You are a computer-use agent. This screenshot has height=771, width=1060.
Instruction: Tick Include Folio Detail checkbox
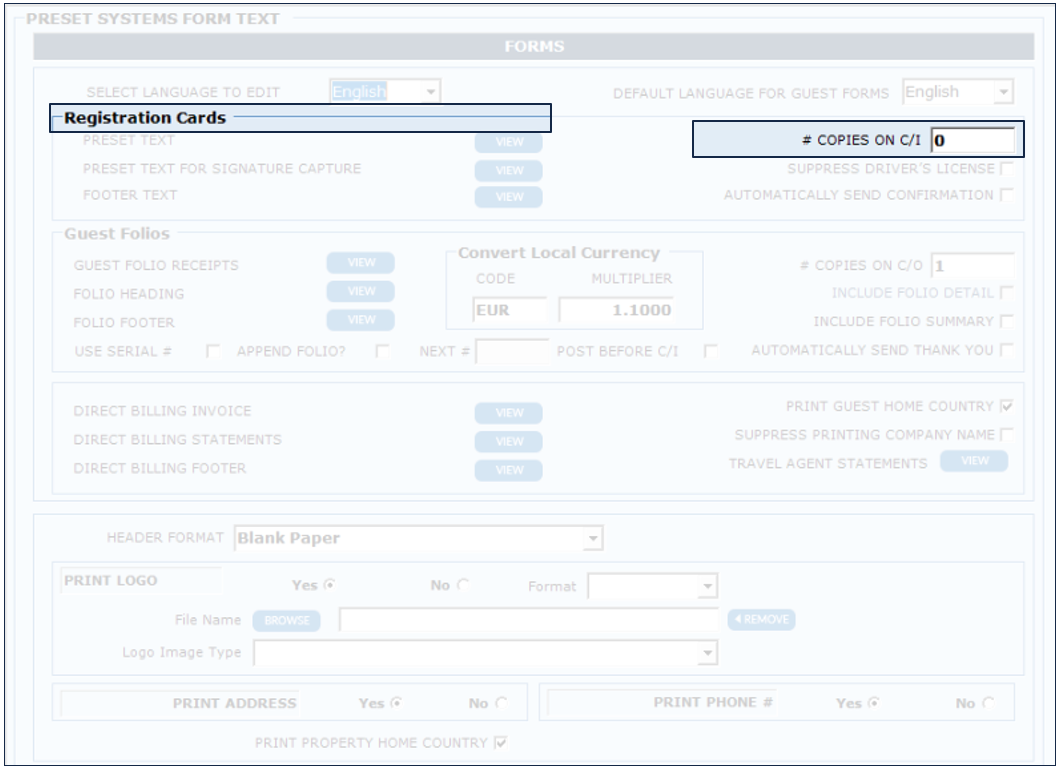[x=1006, y=293]
